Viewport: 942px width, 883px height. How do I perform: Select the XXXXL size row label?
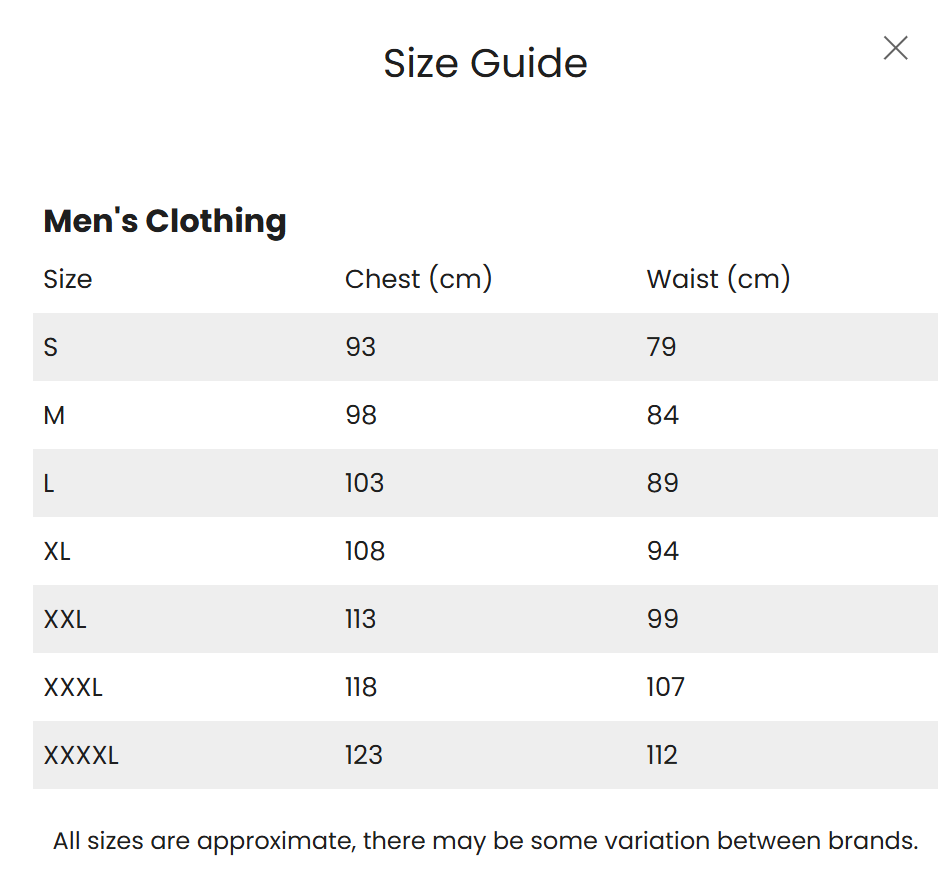click(x=81, y=755)
